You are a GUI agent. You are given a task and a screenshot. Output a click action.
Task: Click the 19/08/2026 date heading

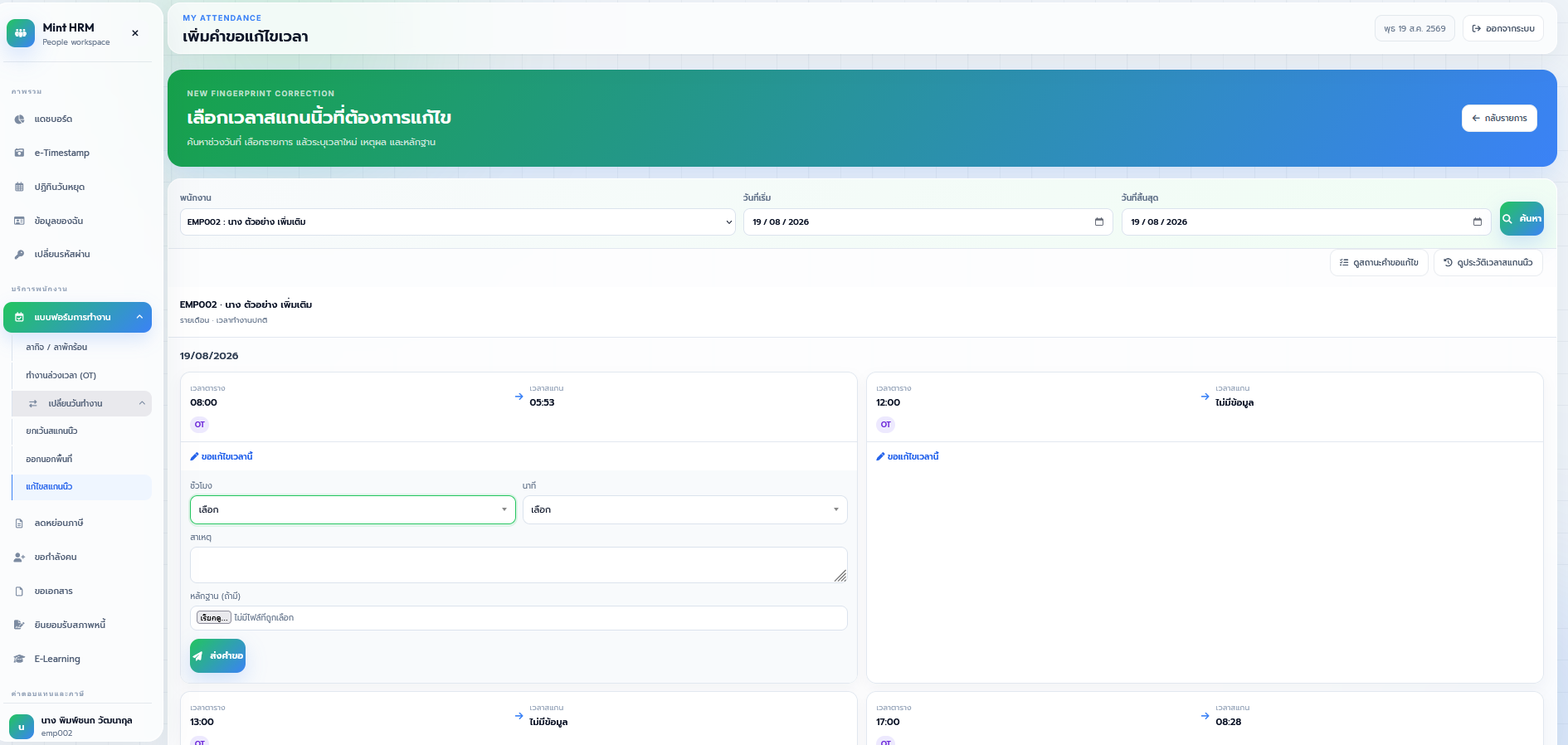(x=209, y=356)
